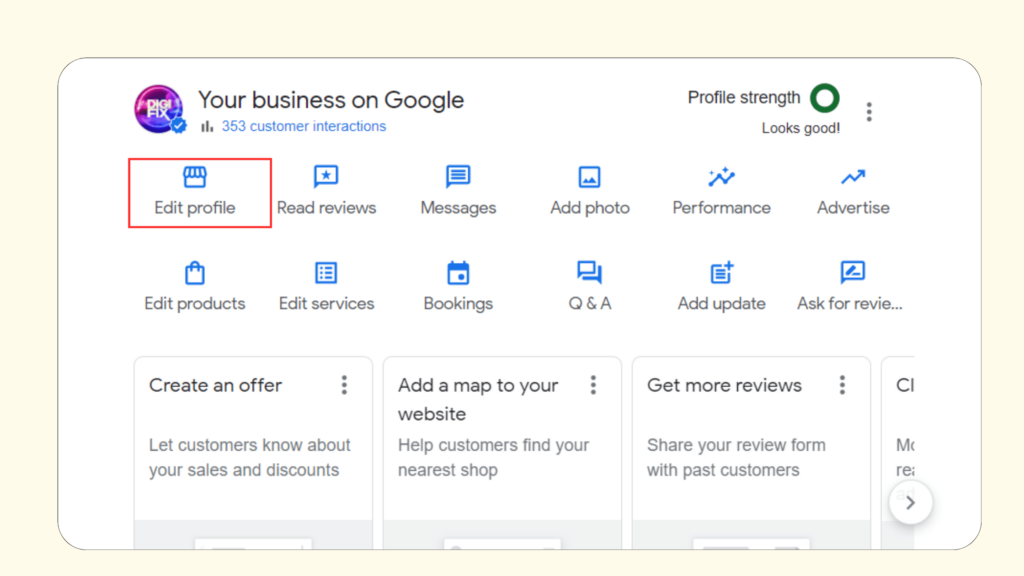Click Help customers find your nearest shop text
The width and height of the screenshot is (1024, 576).
[494, 457]
